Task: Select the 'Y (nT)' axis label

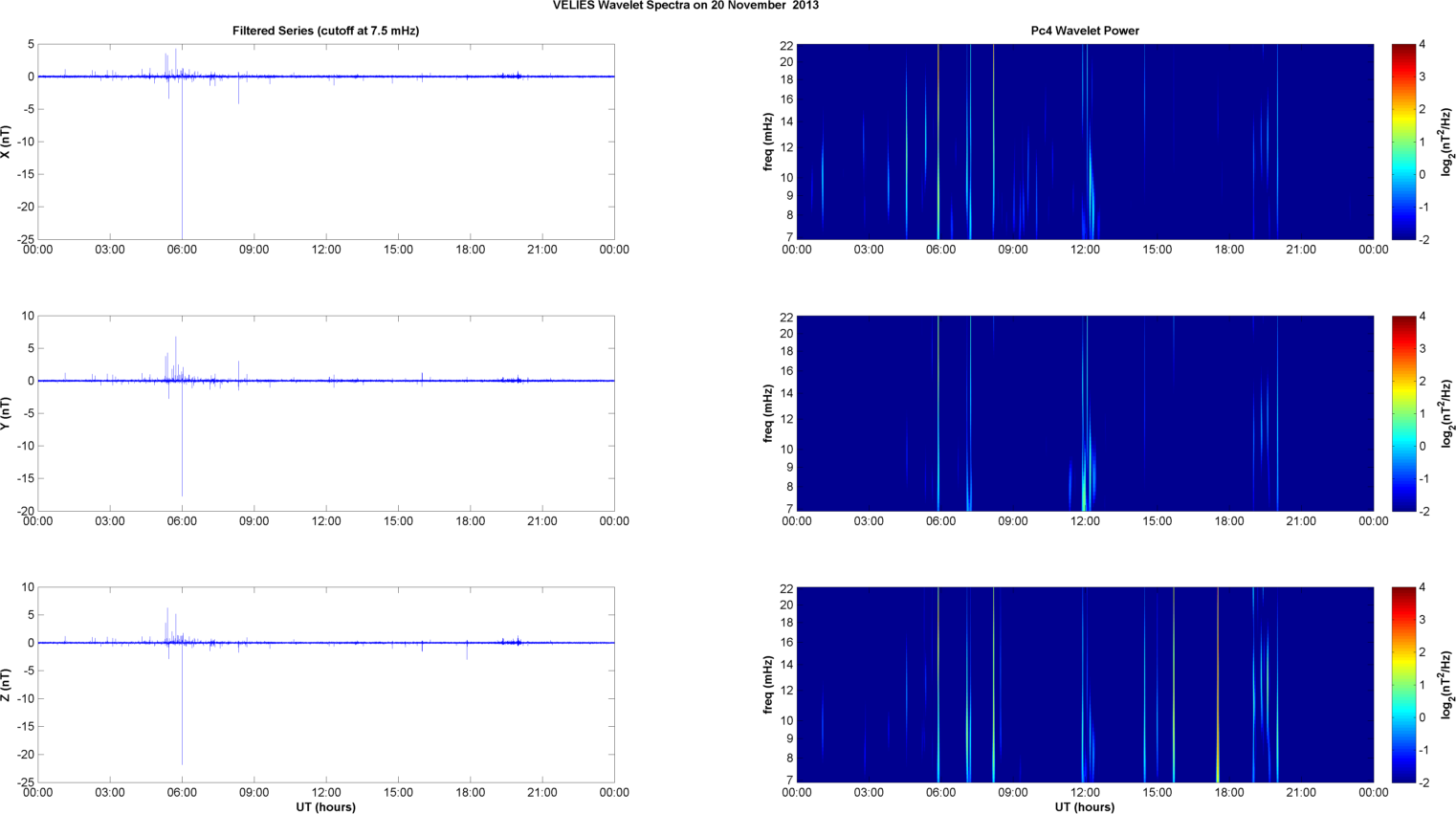Action: (6, 413)
